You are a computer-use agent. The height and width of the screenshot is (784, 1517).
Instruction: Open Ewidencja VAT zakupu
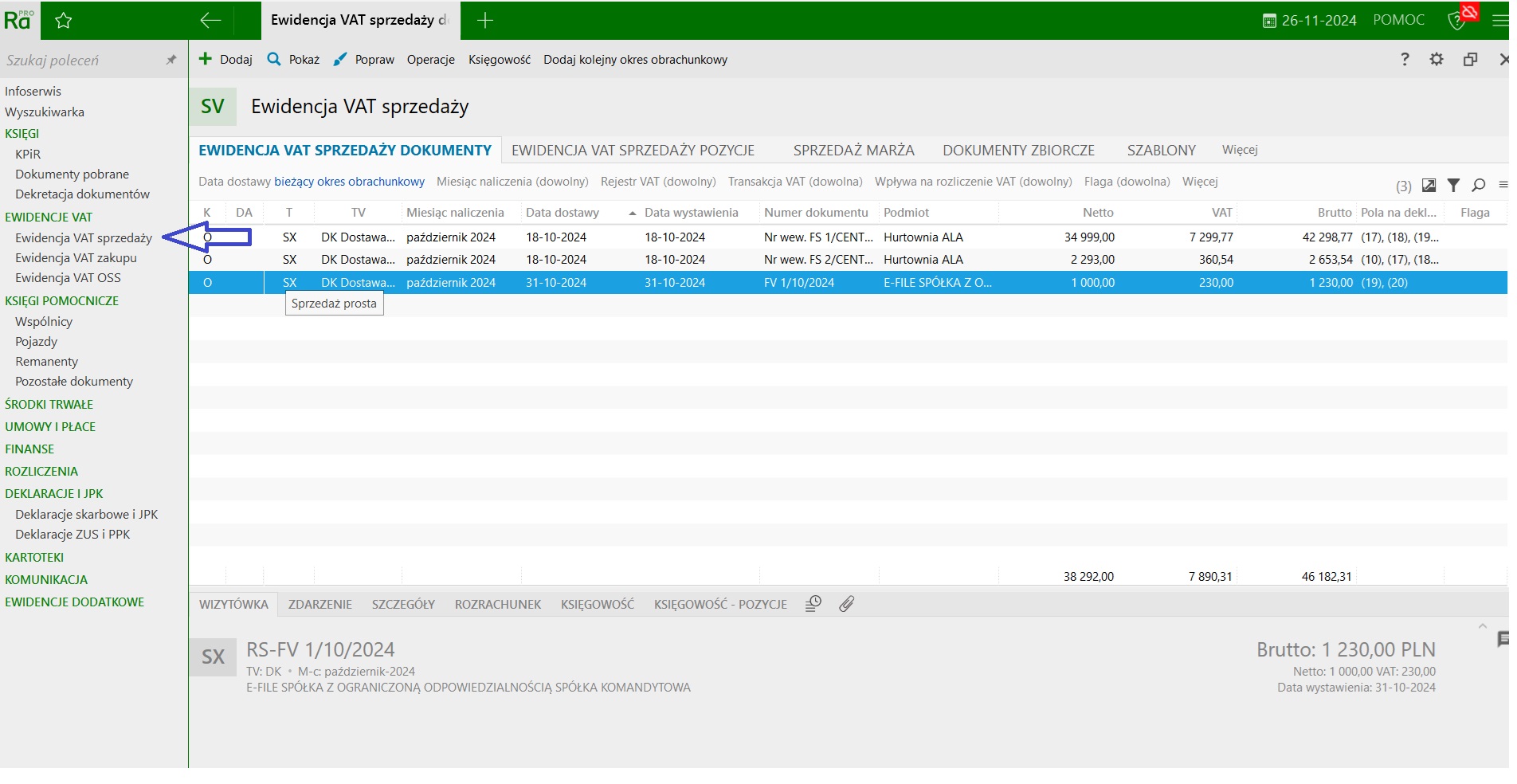76,258
